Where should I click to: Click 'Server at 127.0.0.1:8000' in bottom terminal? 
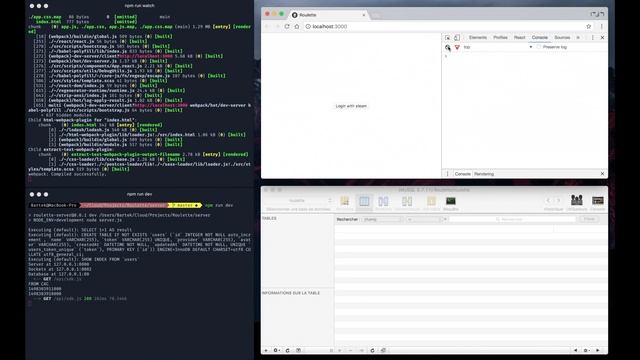(x=59, y=264)
